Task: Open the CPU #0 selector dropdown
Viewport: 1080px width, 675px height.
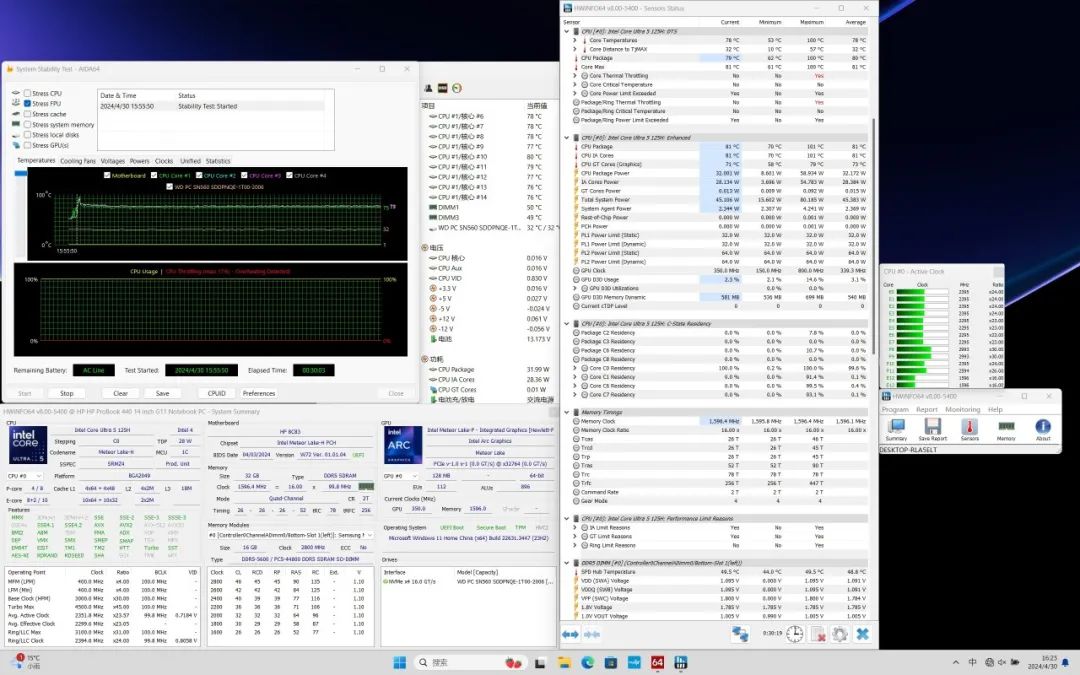Action: (27, 476)
